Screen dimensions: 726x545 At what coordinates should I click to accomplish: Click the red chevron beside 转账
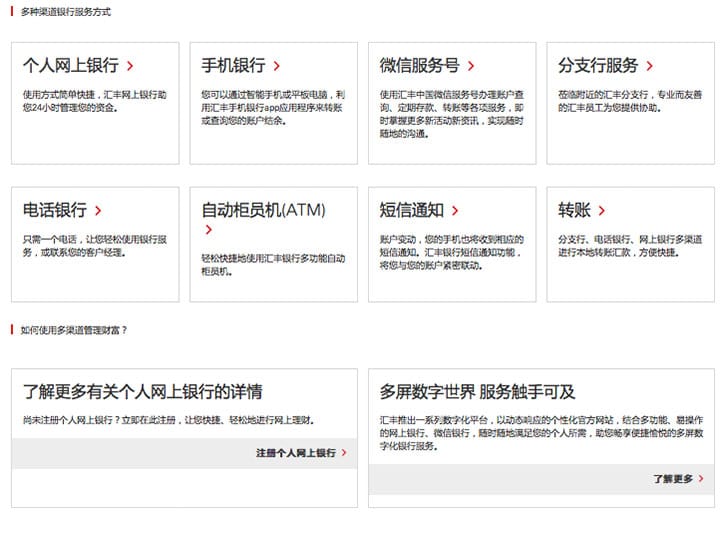[x=601, y=211]
